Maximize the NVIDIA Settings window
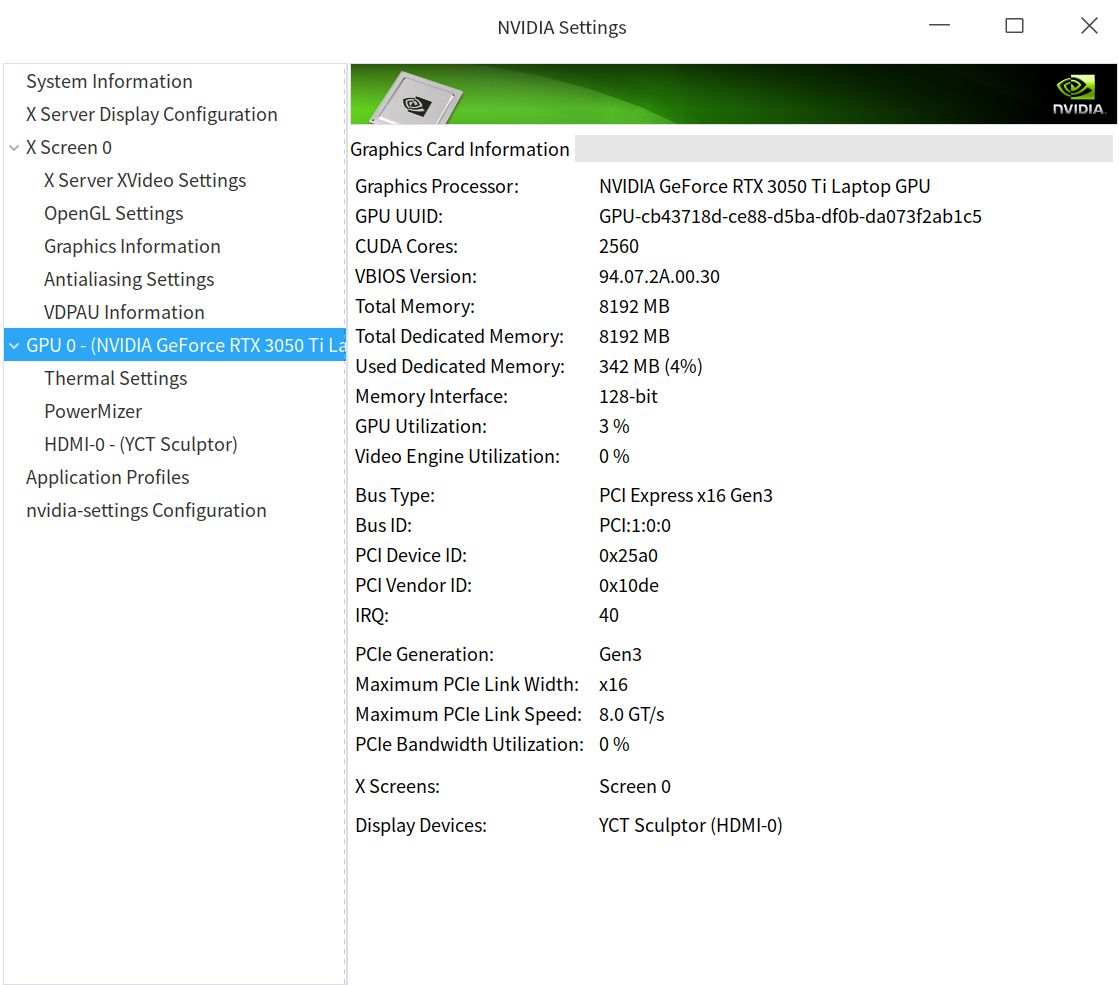1119x985 pixels. [x=1014, y=27]
